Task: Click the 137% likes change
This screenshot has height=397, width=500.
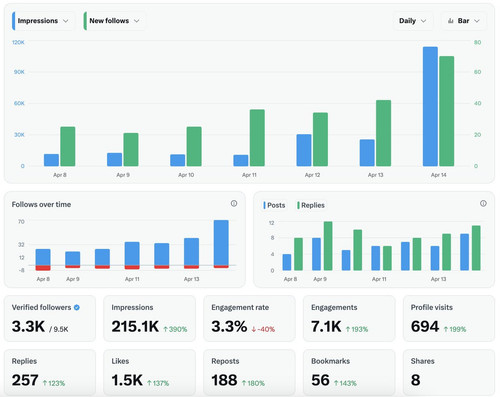Action: (158, 383)
